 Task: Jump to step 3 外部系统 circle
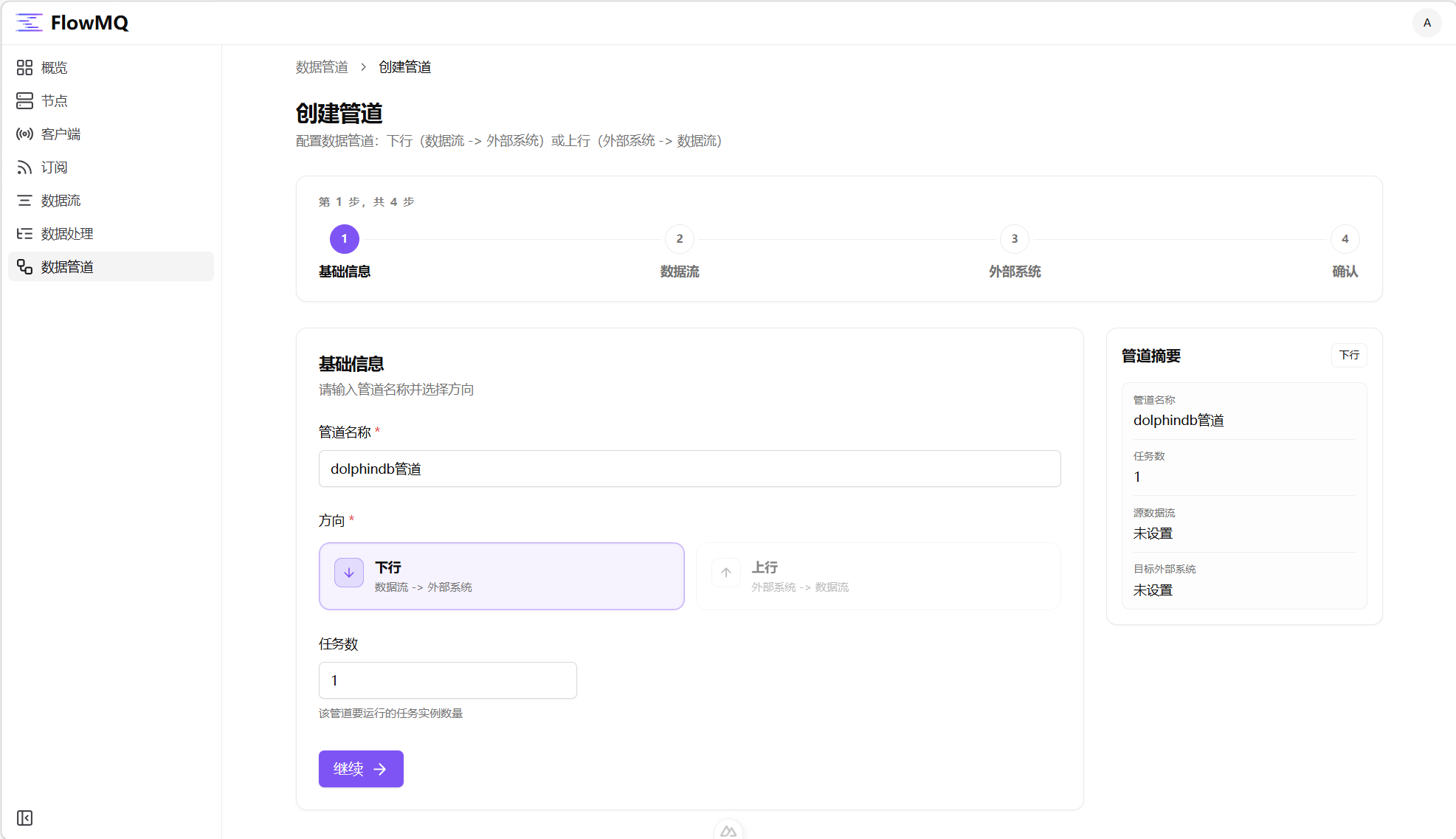[x=1014, y=239]
